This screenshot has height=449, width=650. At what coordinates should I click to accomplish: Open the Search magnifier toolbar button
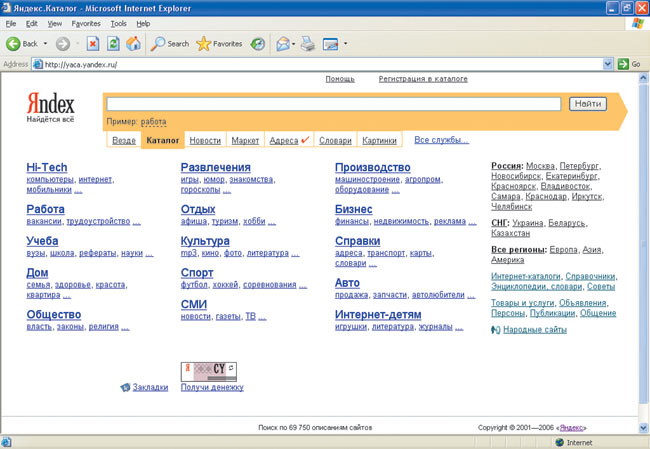(x=169, y=44)
